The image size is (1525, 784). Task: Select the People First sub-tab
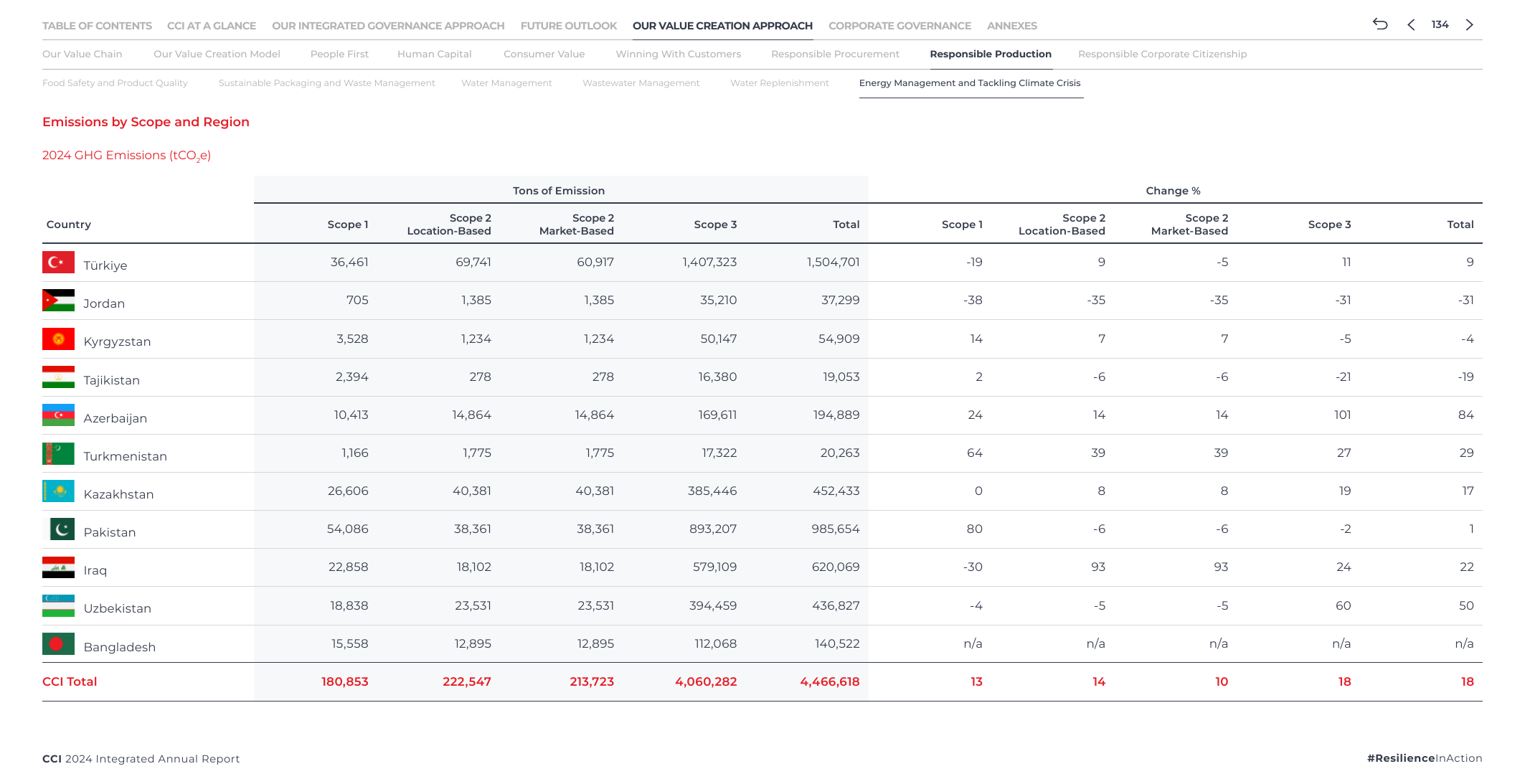tap(339, 54)
